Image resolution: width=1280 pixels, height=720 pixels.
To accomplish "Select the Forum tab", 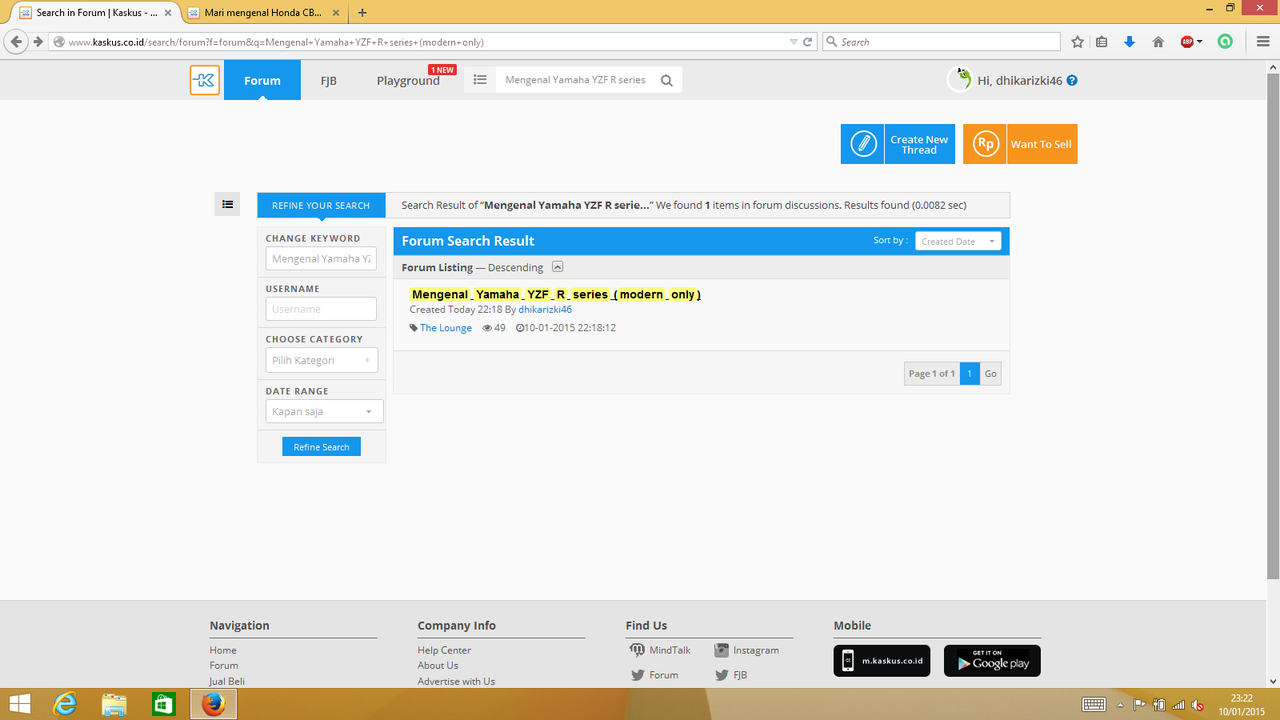I will pos(262,80).
